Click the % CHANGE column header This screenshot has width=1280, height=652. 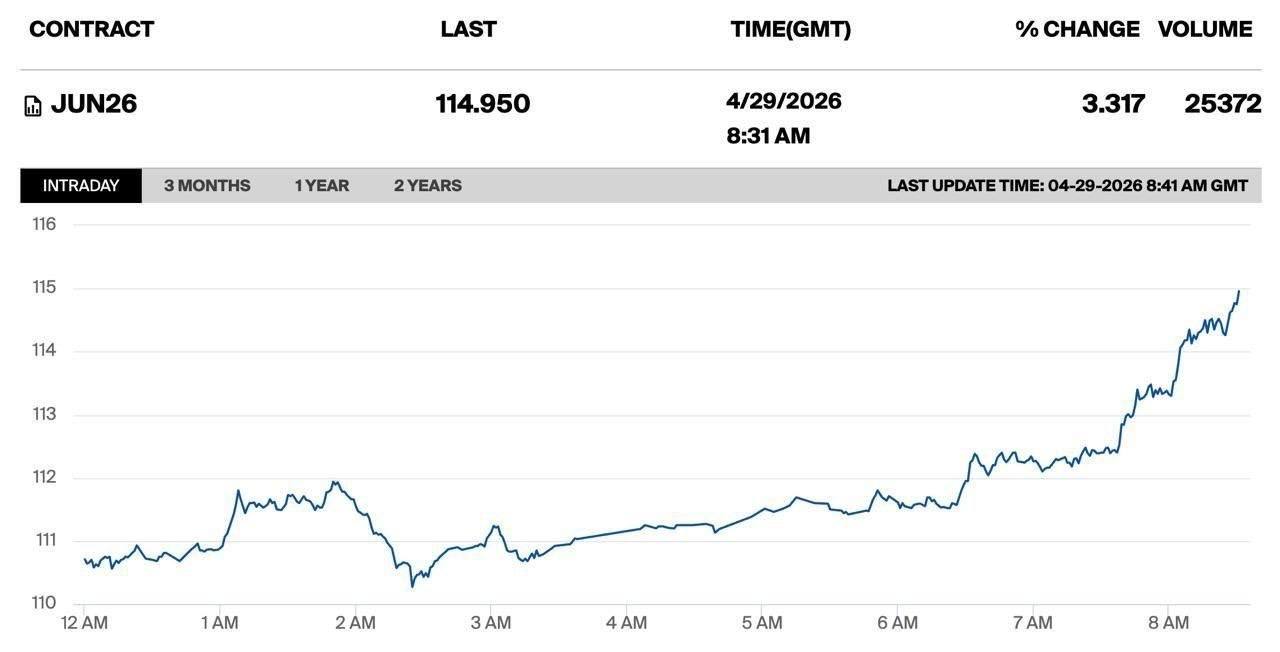coord(1077,30)
